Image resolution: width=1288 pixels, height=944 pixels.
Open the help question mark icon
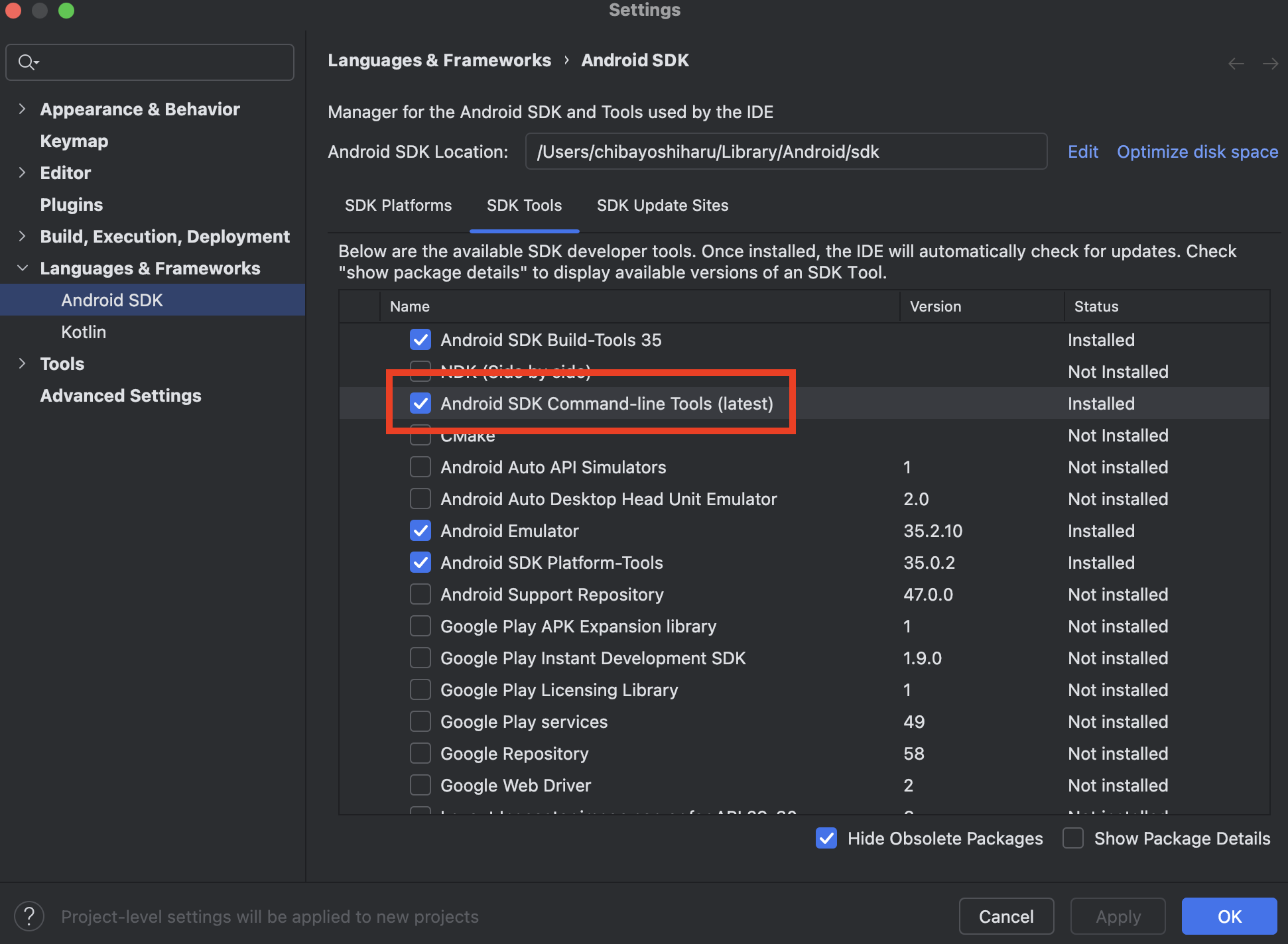[x=29, y=916]
